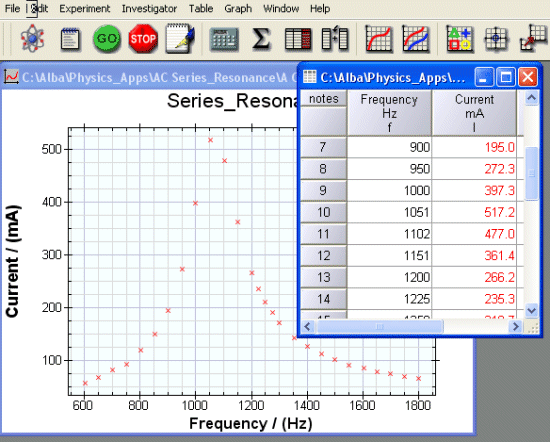Click frequency cell 1225
Screen dimensions: 550x442
tap(389, 299)
